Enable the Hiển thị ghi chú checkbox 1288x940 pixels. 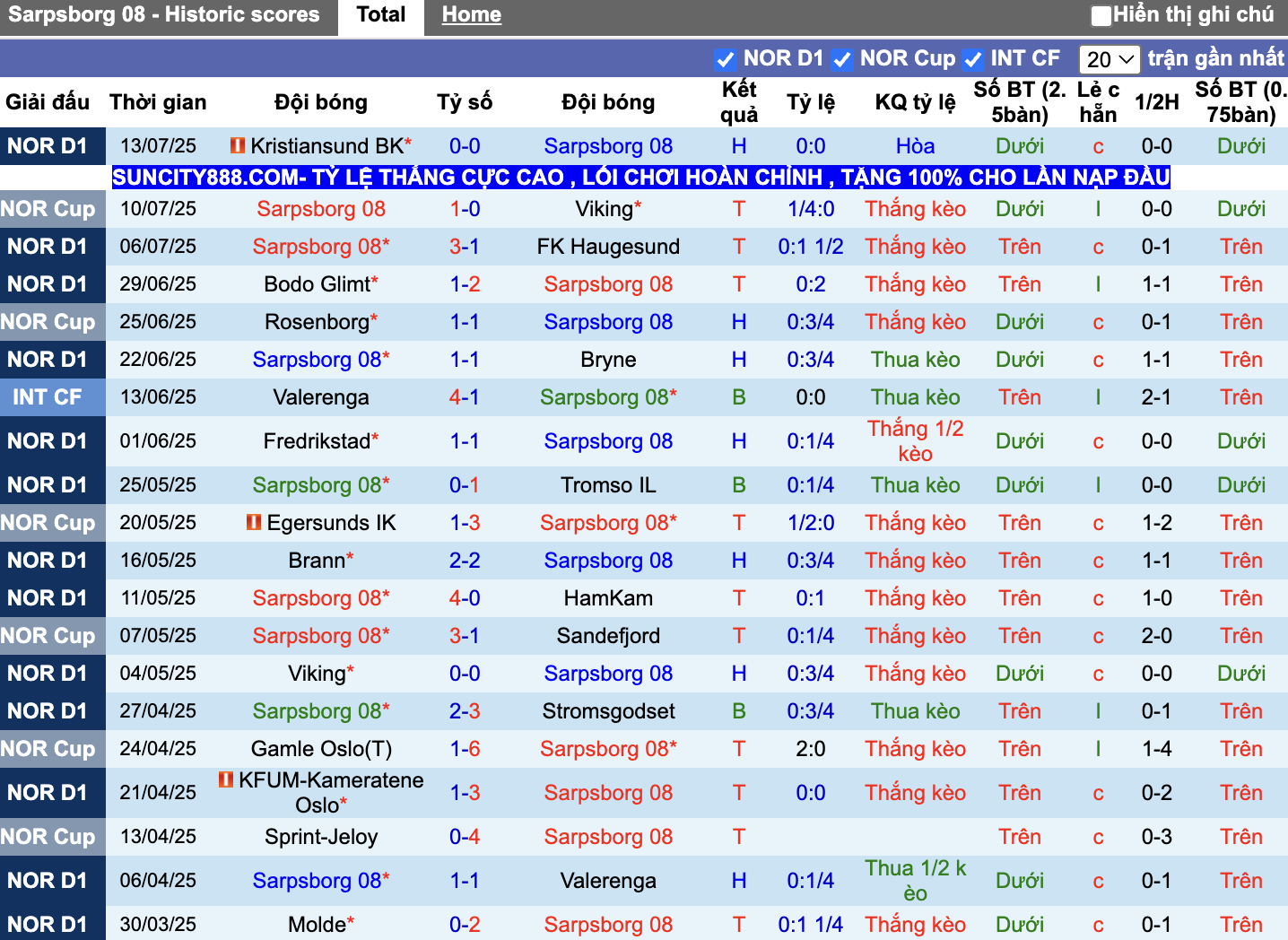(x=1101, y=15)
